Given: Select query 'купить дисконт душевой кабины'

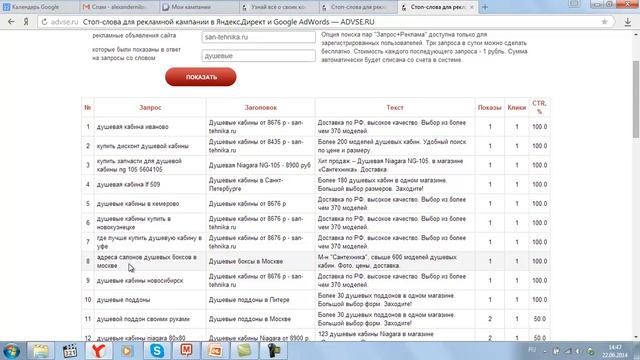Looking at the screenshot, I should pos(143,146).
